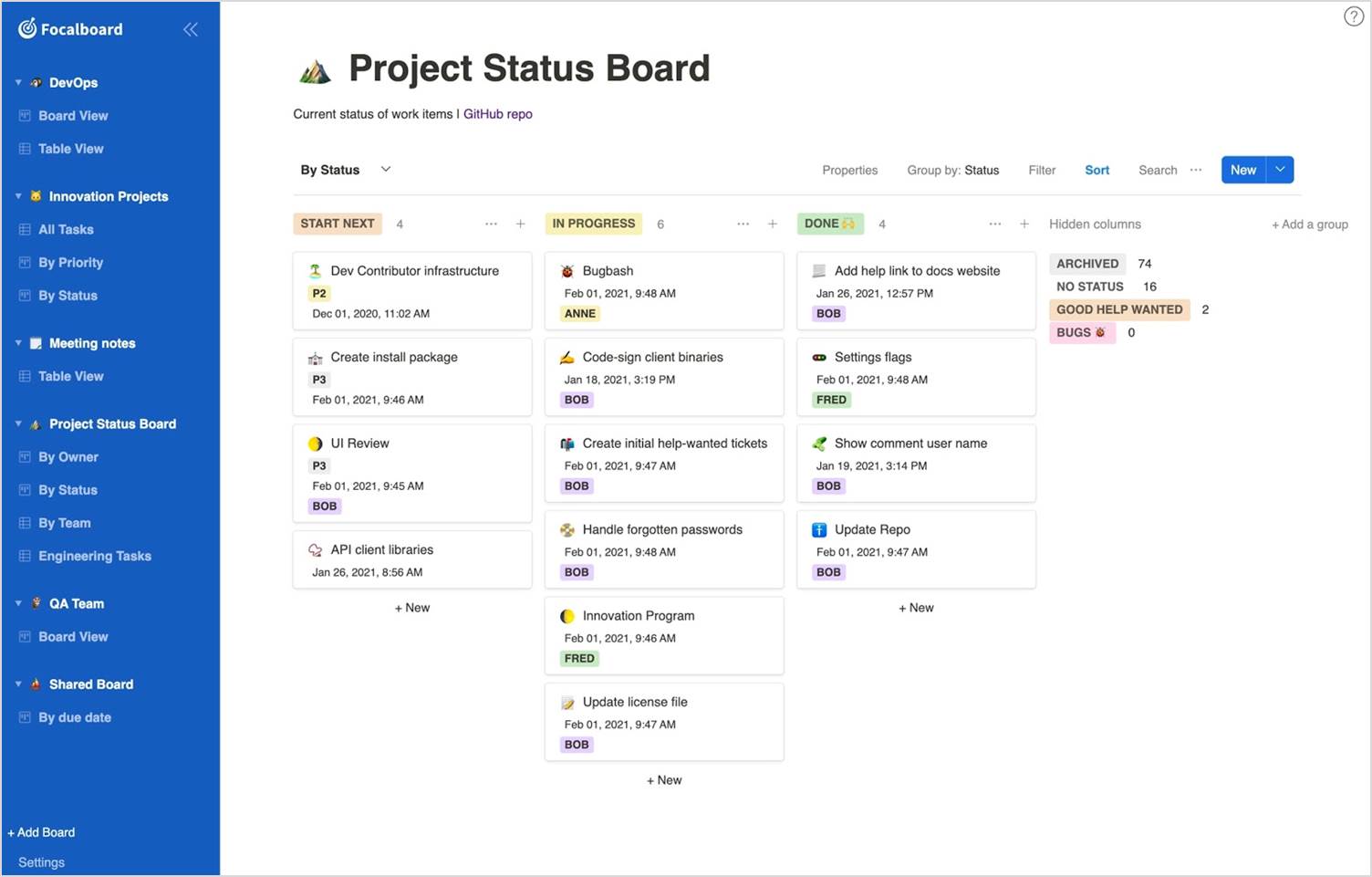1372x877 pixels.
Task: Collapse the Meeting notes section
Action: (x=17, y=342)
